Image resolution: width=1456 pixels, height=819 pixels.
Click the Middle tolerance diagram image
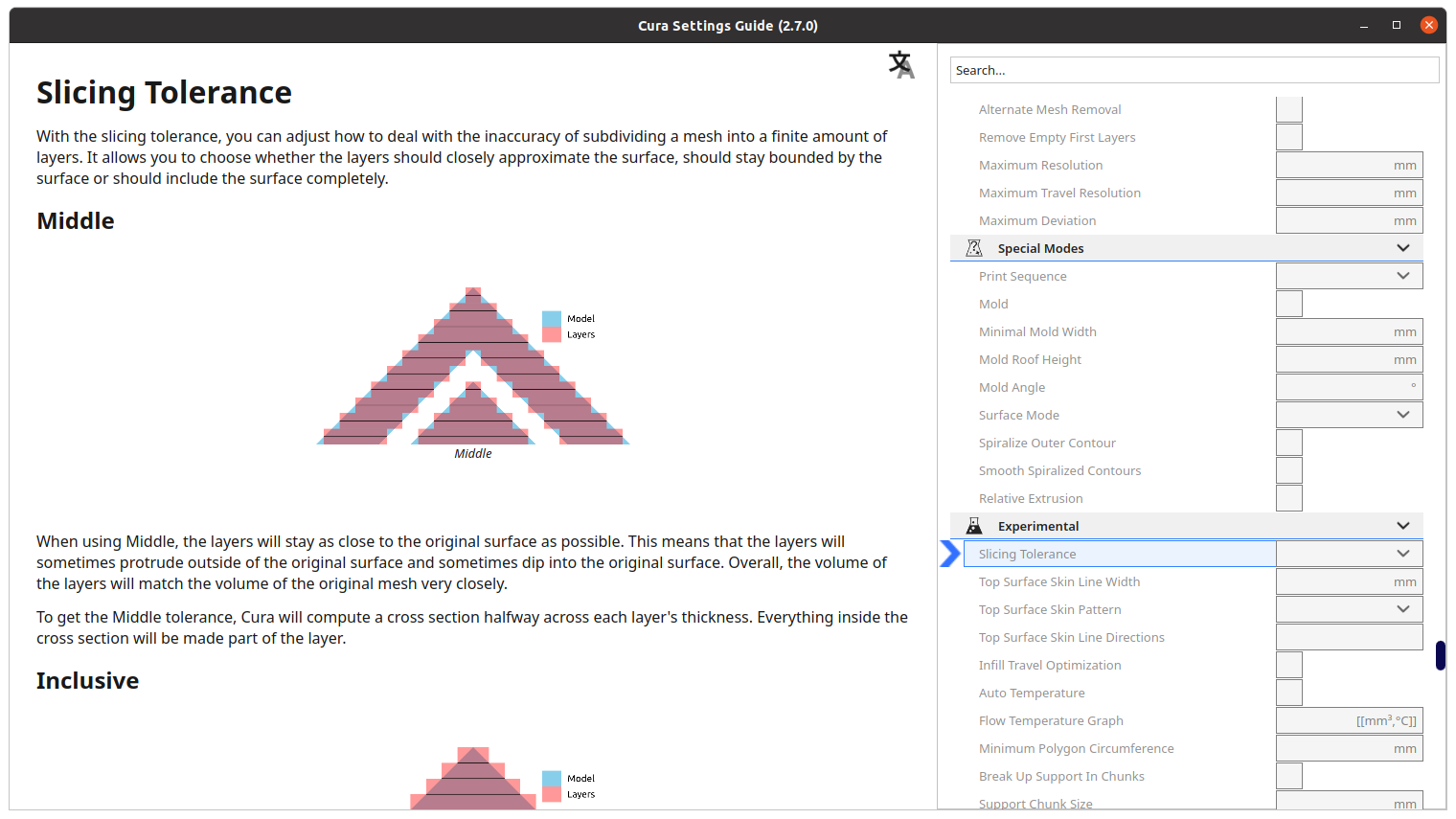click(x=473, y=373)
